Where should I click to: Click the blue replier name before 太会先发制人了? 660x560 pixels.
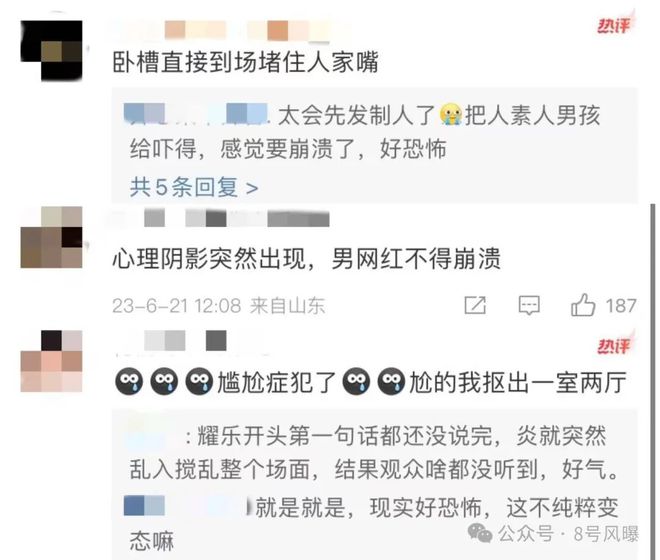point(197,114)
